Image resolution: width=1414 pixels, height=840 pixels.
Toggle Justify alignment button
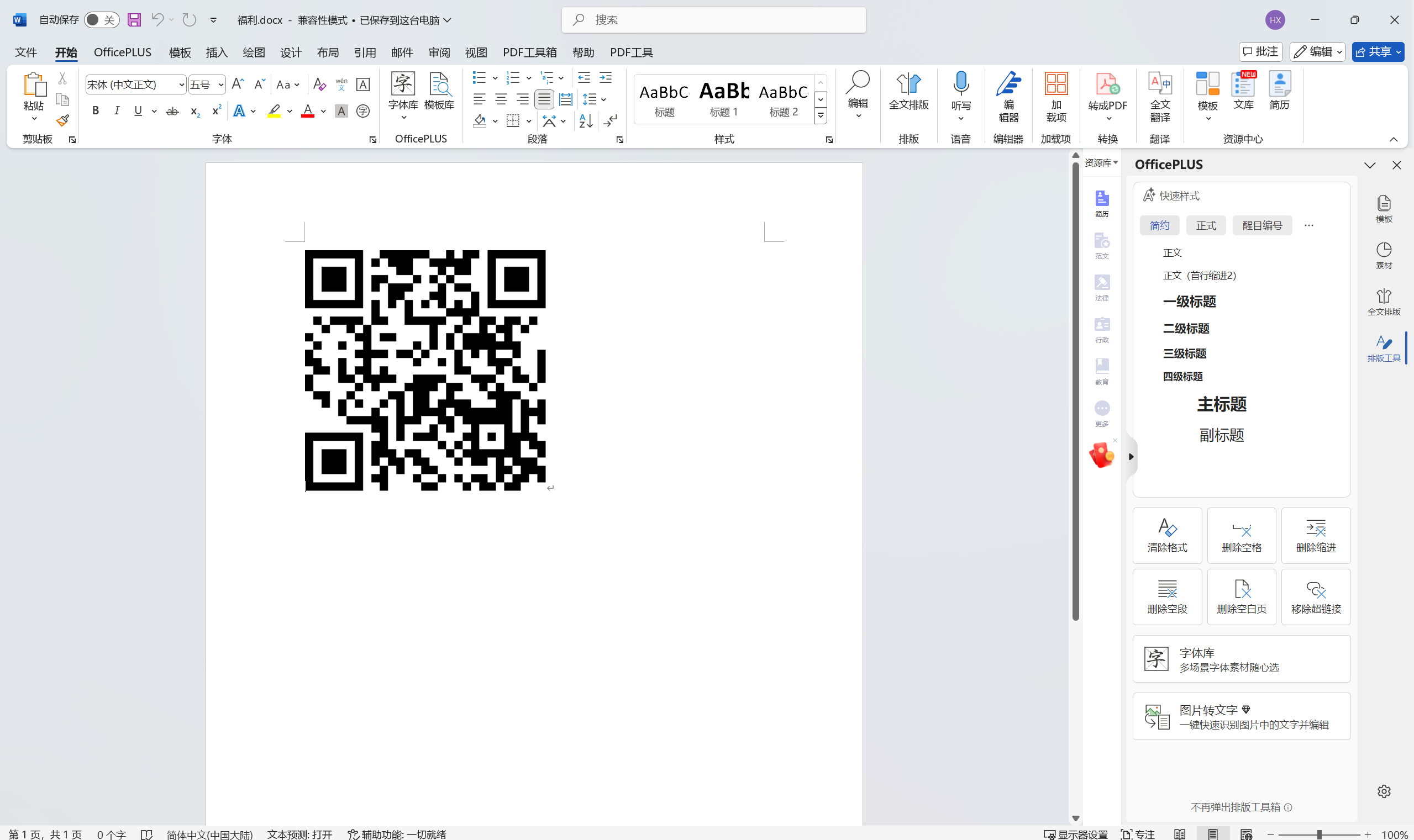click(544, 99)
